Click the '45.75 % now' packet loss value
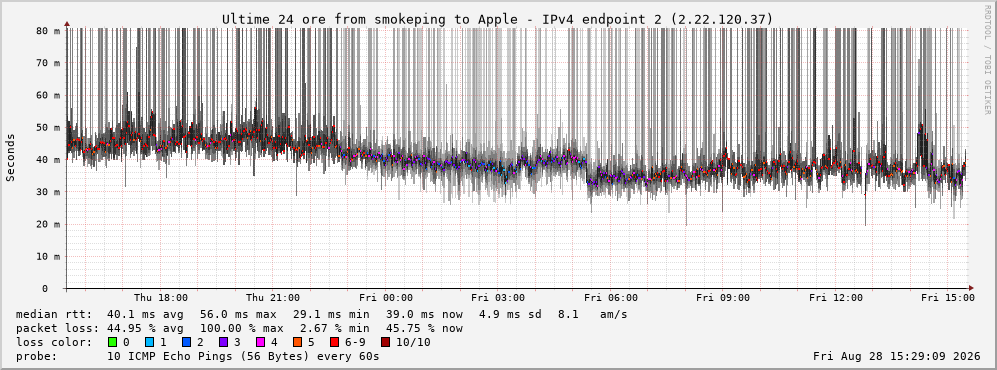The image size is (997, 370). coord(424,329)
